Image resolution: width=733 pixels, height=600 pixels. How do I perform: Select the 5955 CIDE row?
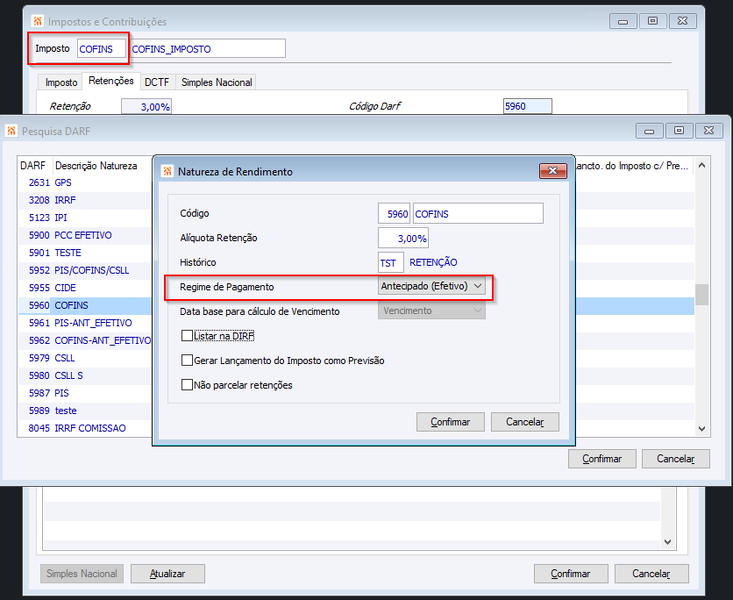(85, 288)
